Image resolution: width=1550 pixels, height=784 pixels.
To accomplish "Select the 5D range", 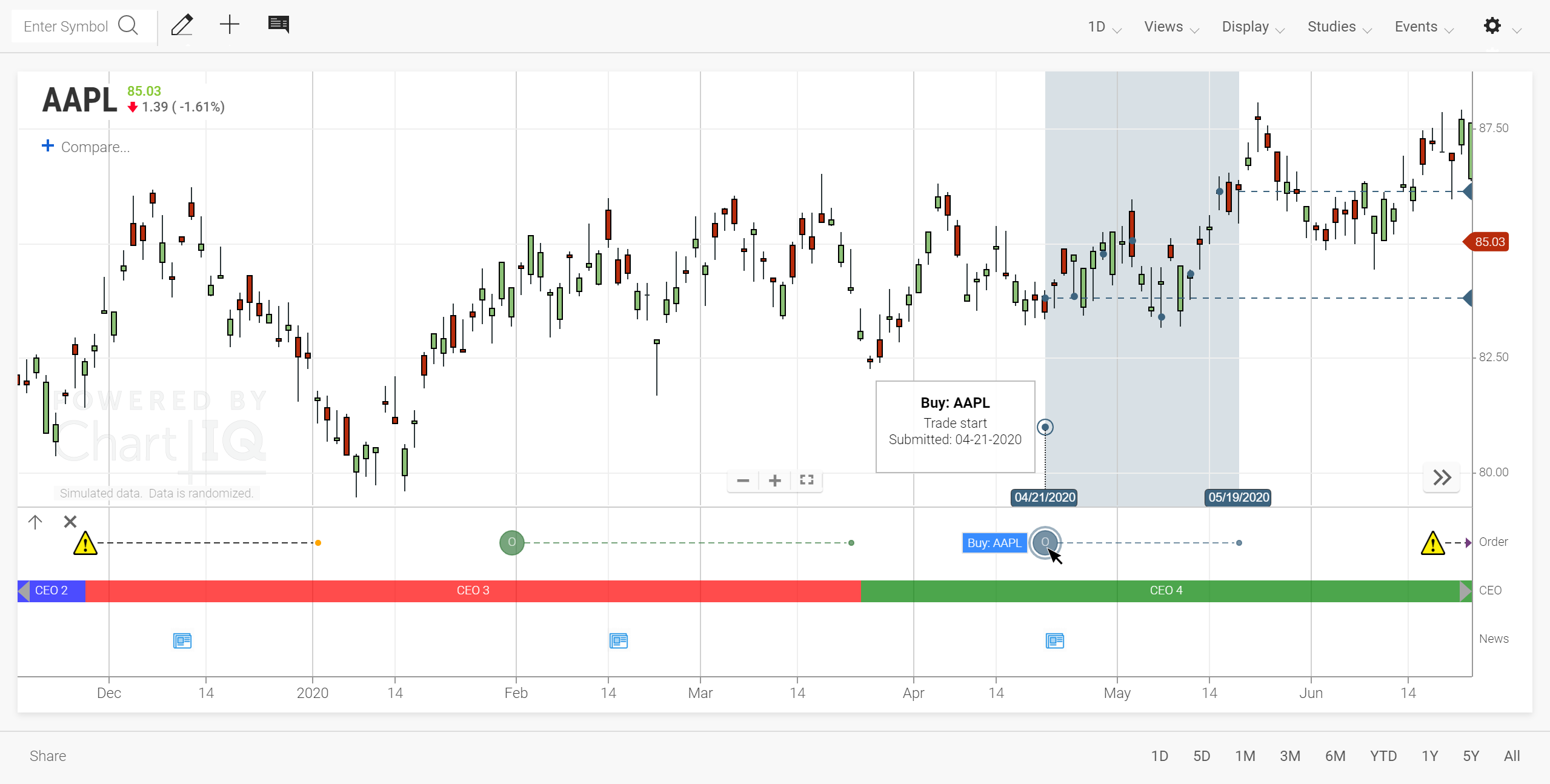I will (x=1202, y=756).
